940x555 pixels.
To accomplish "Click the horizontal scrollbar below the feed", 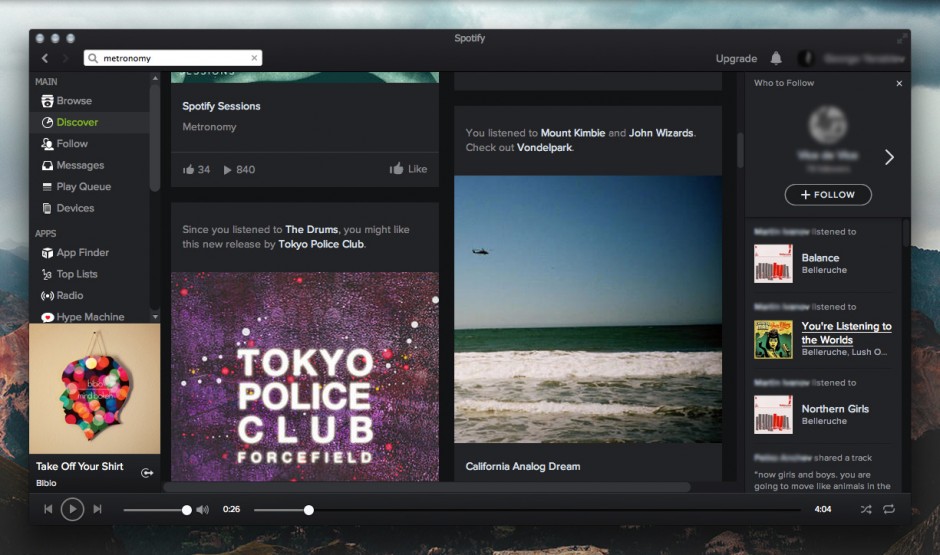I will (x=427, y=487).
